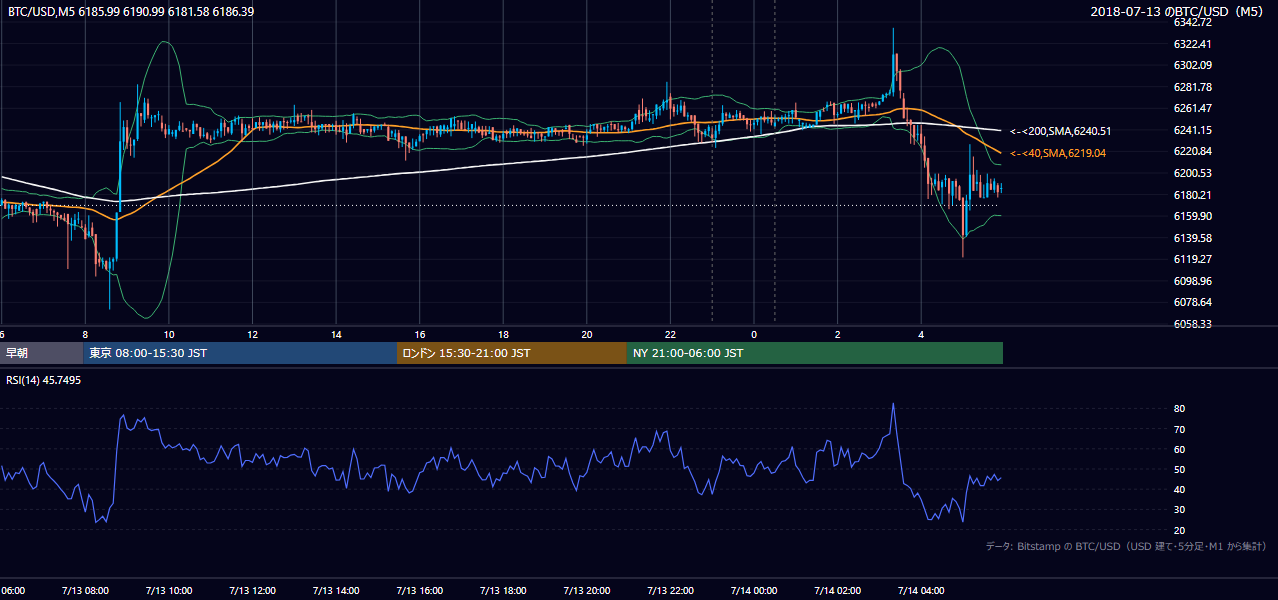Click the 7/14 02:00 date label
Screen dimensions: 1278x600
838,591
